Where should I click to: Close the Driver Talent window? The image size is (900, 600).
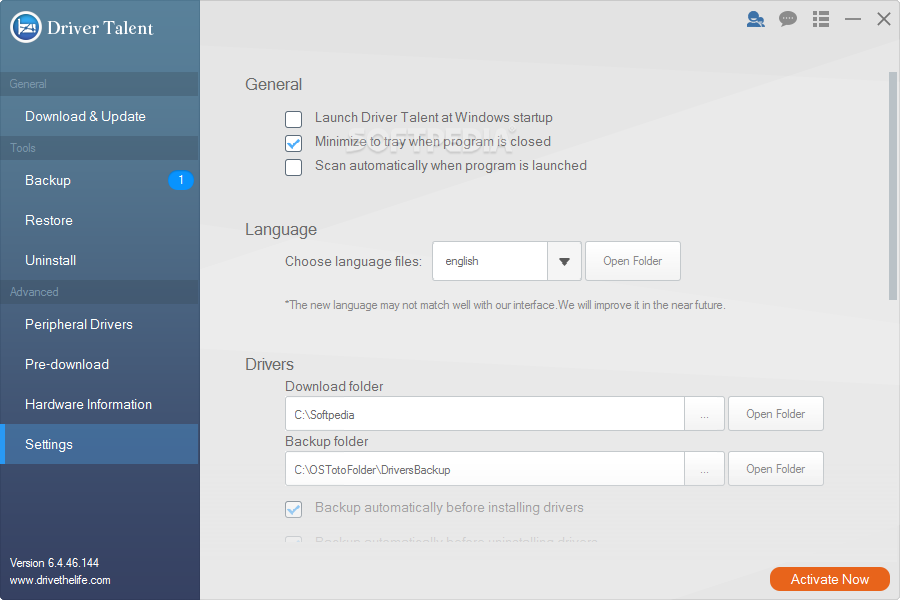point(884,19)
